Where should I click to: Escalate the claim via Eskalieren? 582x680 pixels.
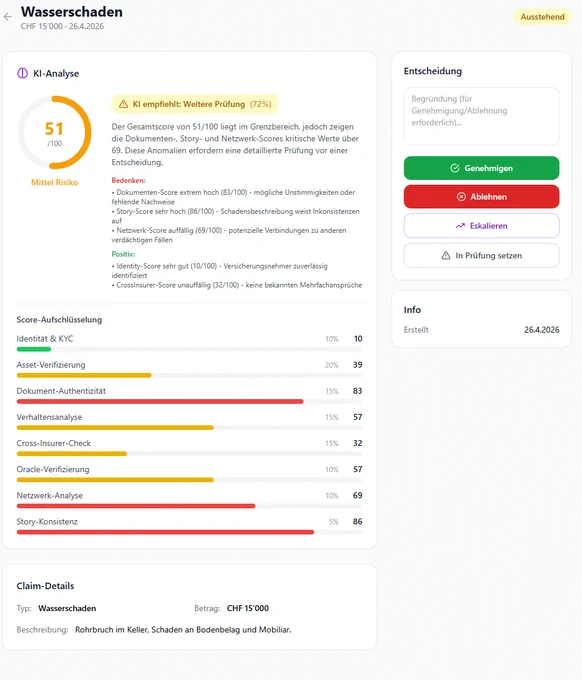pyautogui.click(x=481, y=226)
